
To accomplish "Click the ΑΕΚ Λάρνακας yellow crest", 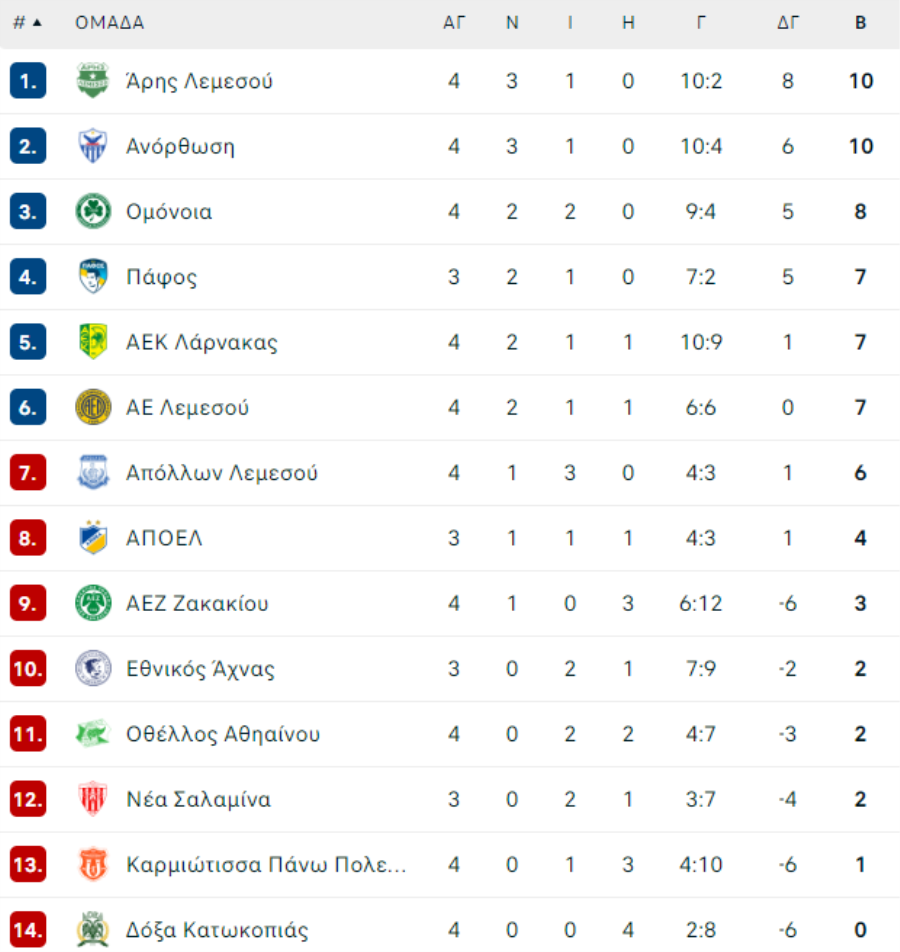I will (x=93, y=342).
